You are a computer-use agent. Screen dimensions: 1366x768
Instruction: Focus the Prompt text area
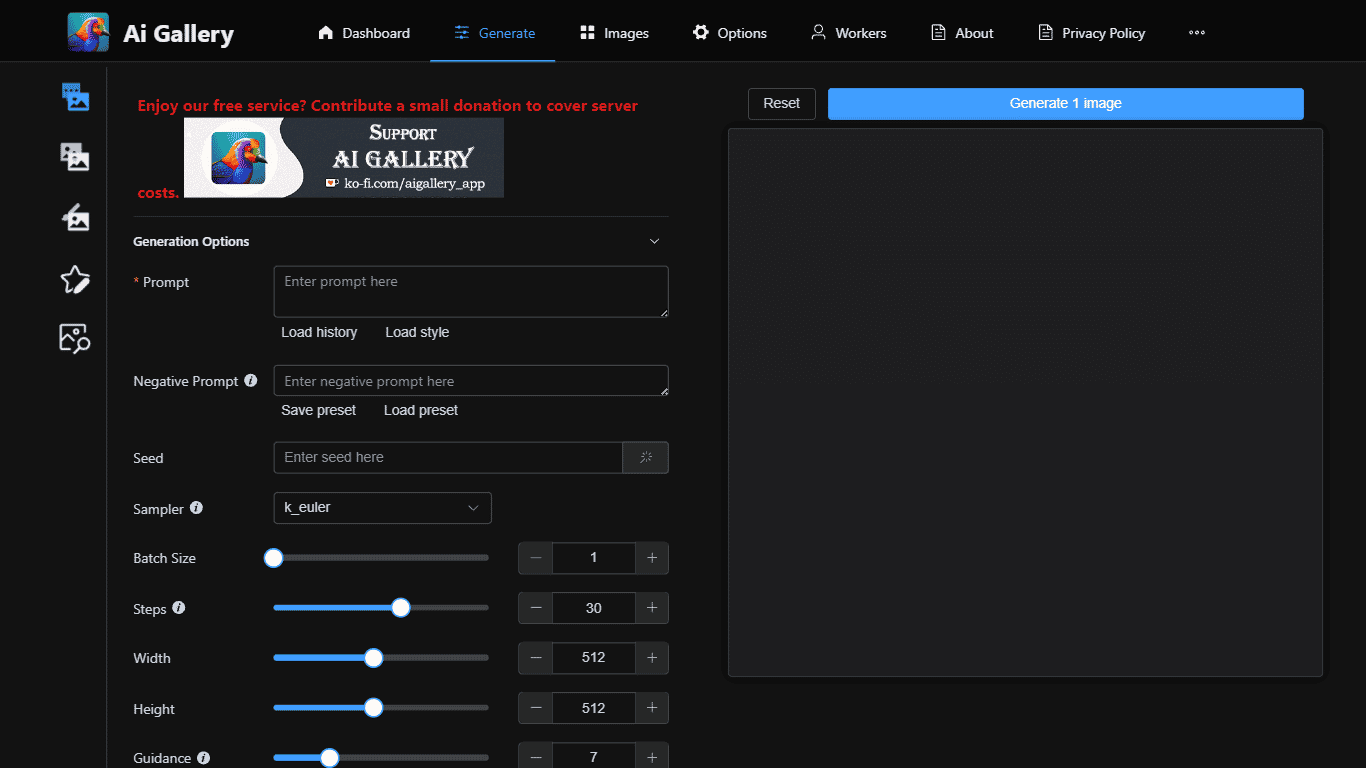click(x=471, y=292)
